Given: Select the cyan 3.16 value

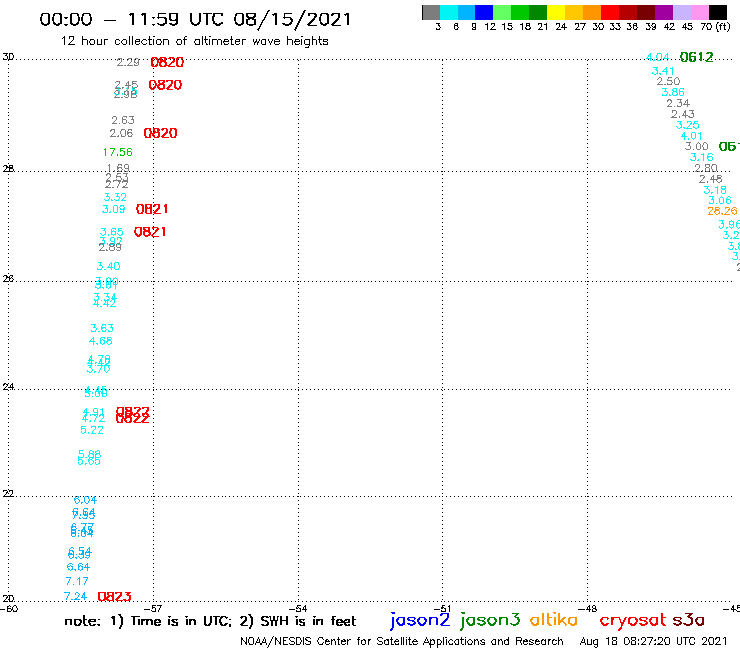Looking at the screenshot, I should (x=701, y=157).
